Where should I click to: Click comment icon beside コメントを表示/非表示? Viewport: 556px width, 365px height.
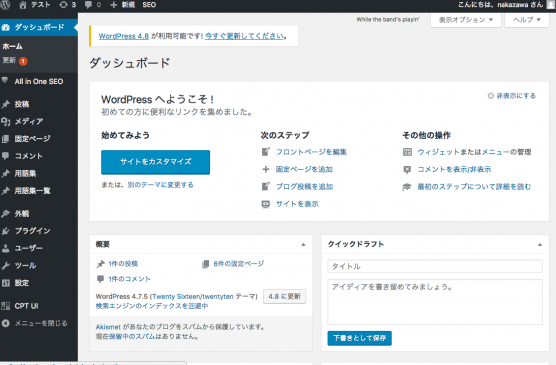tap(407, 170)
